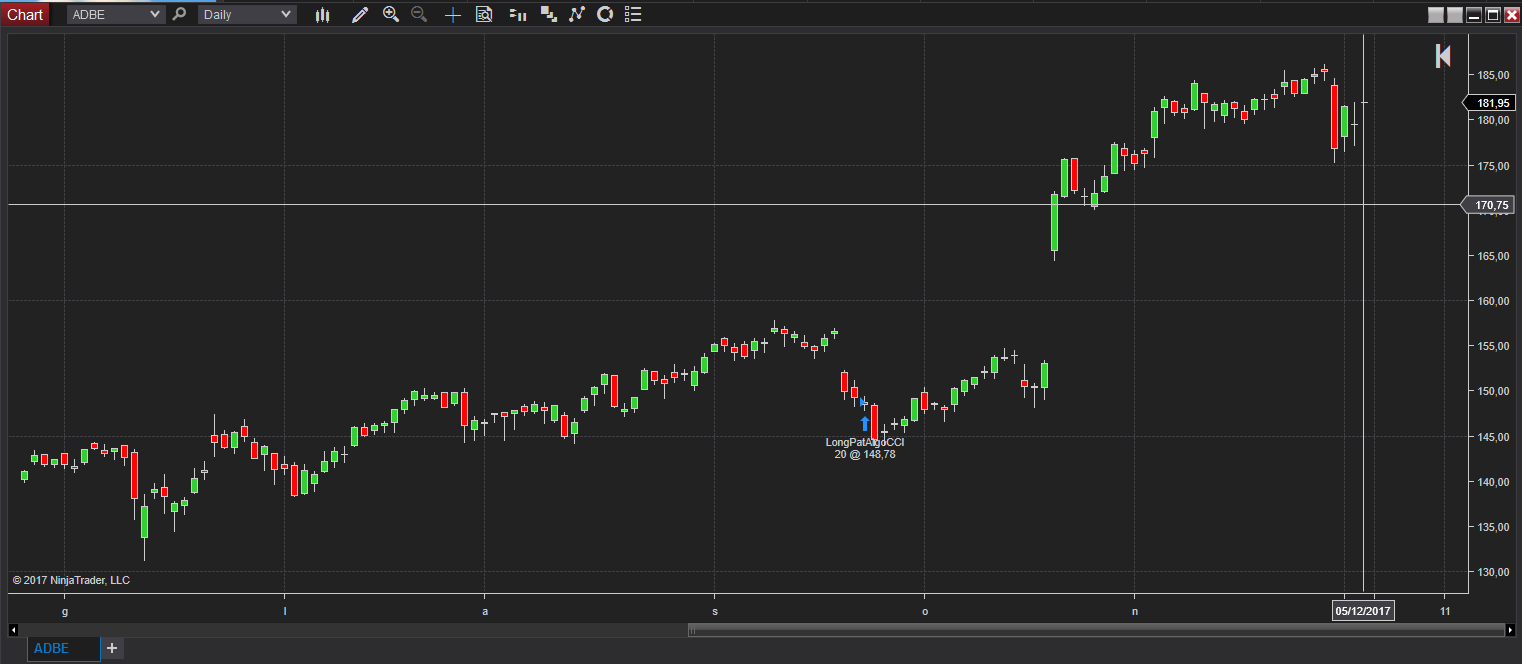This screenshot has width=1522, height=664.
Task: Maximize the chart window
Action: coord(1493,15)
